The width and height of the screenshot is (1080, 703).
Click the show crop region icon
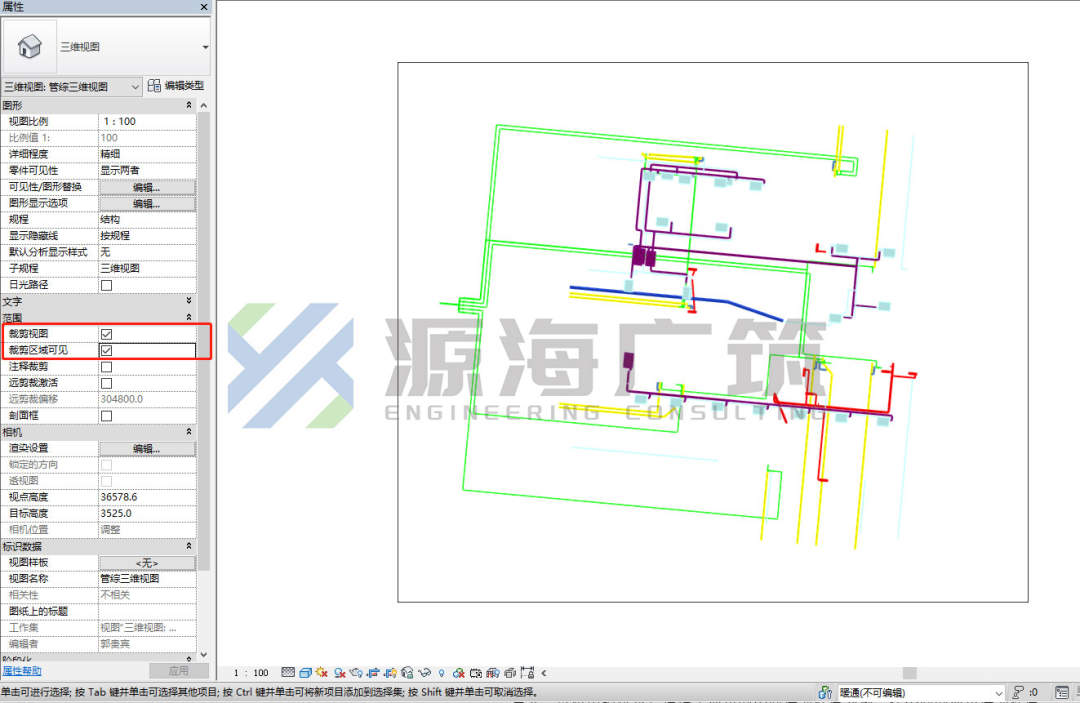coord(391,673)
